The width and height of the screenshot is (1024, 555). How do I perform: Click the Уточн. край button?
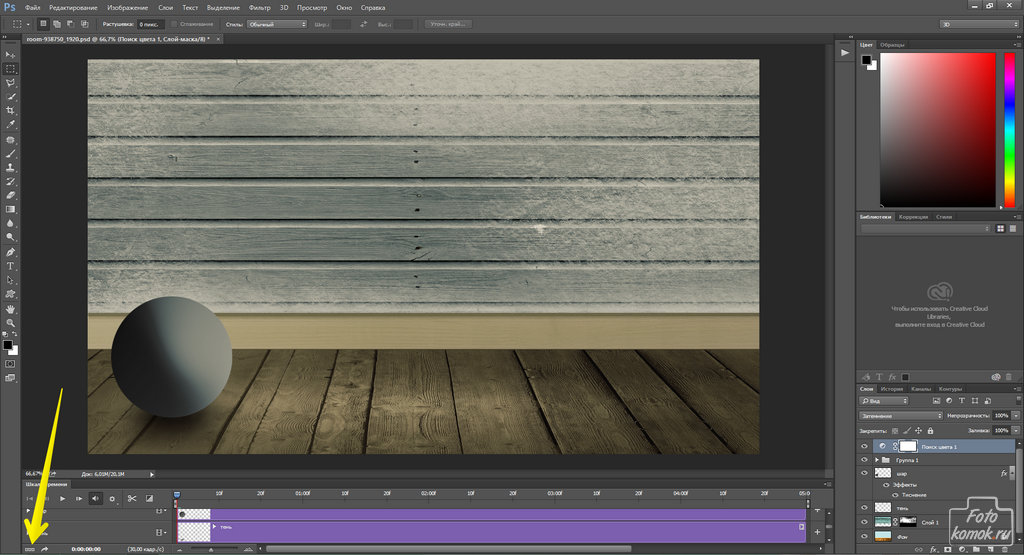click(x=449, y=23)
